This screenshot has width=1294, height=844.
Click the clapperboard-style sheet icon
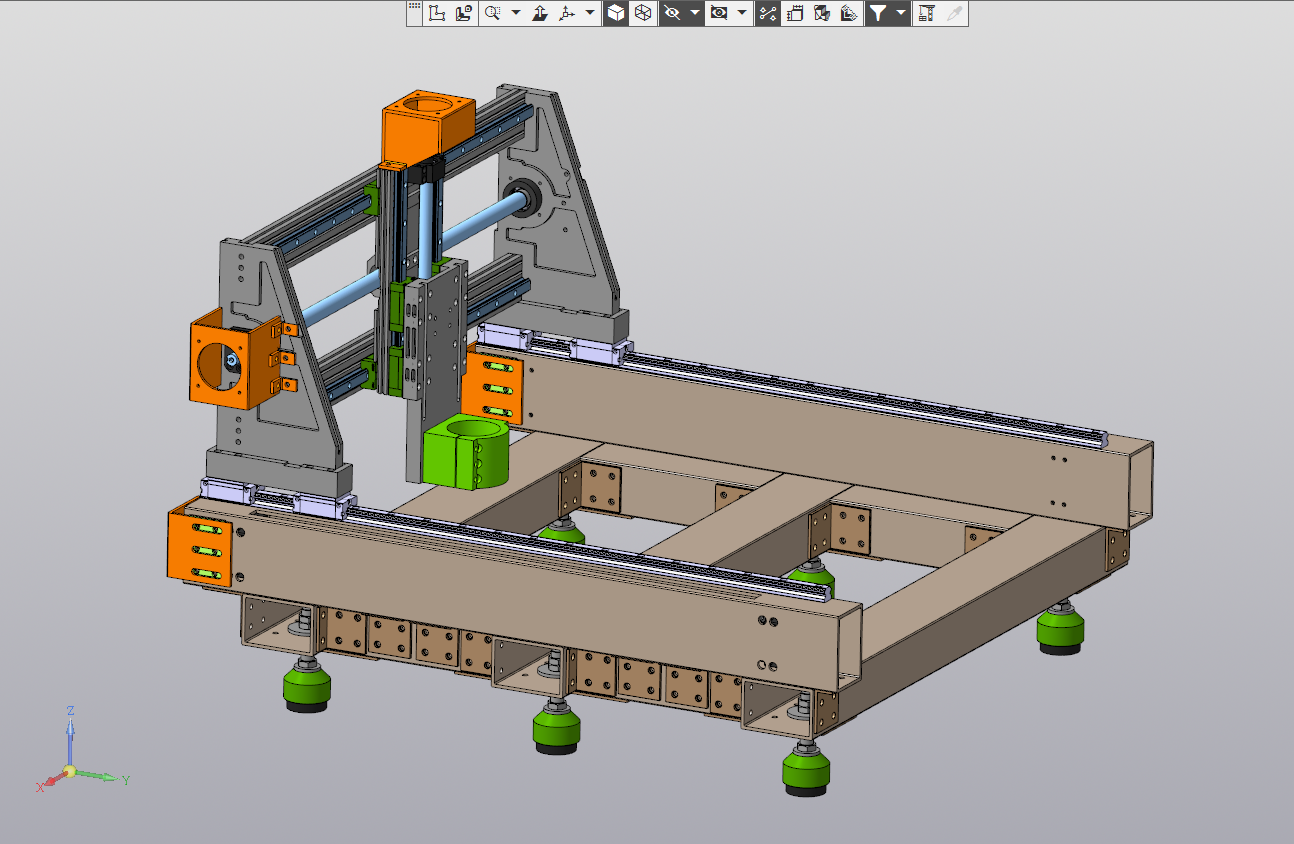pos(795,14)
